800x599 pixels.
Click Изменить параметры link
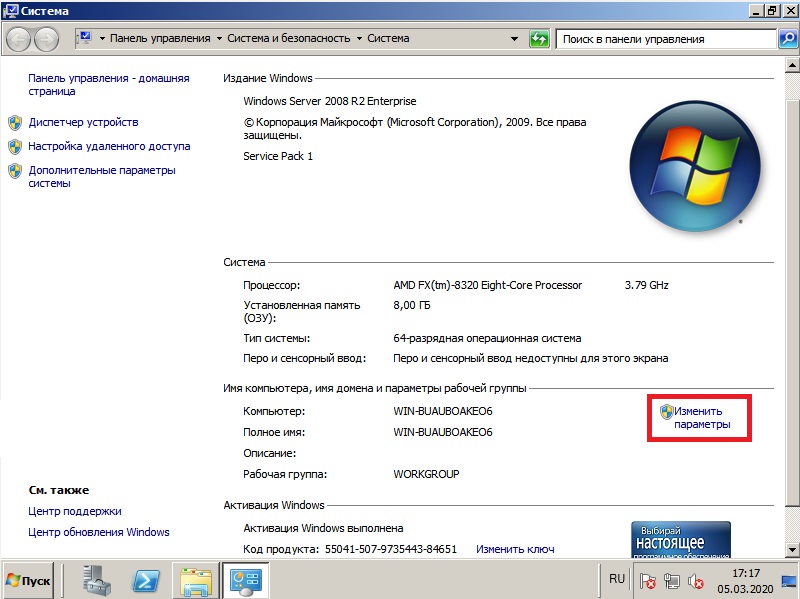pyautogui.click(x=702, y=418)
